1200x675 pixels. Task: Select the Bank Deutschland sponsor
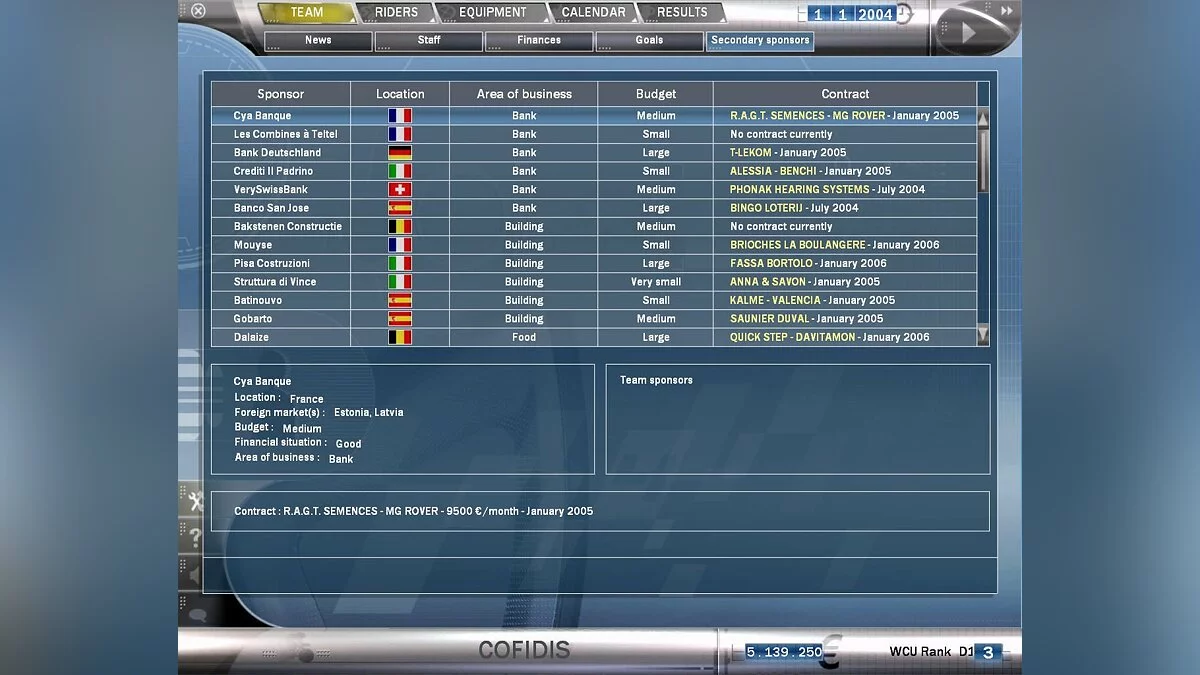[594, 153]
